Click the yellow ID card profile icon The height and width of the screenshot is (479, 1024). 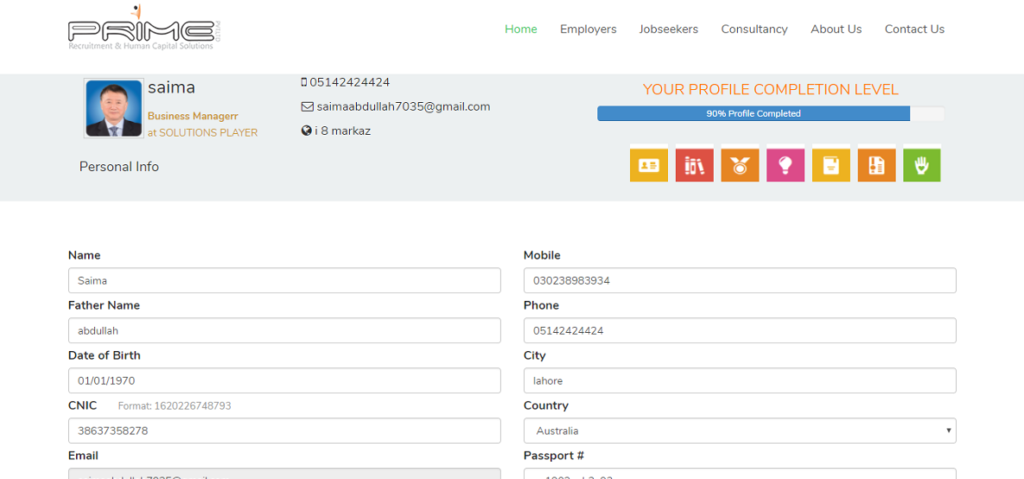pos(648,166)
